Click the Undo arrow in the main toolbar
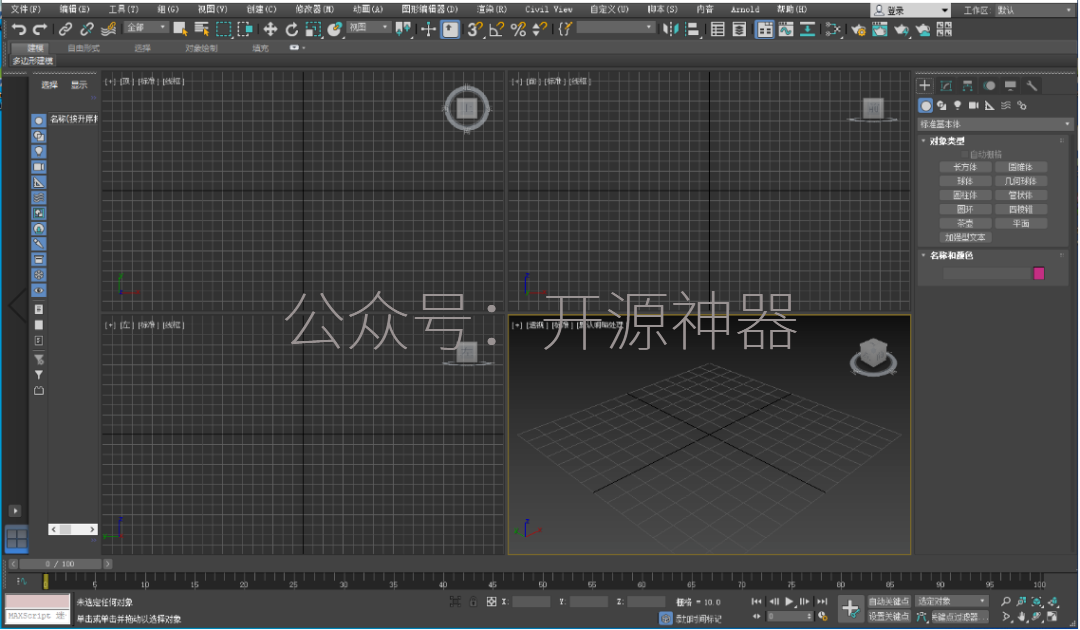 [x=19, y=29]
